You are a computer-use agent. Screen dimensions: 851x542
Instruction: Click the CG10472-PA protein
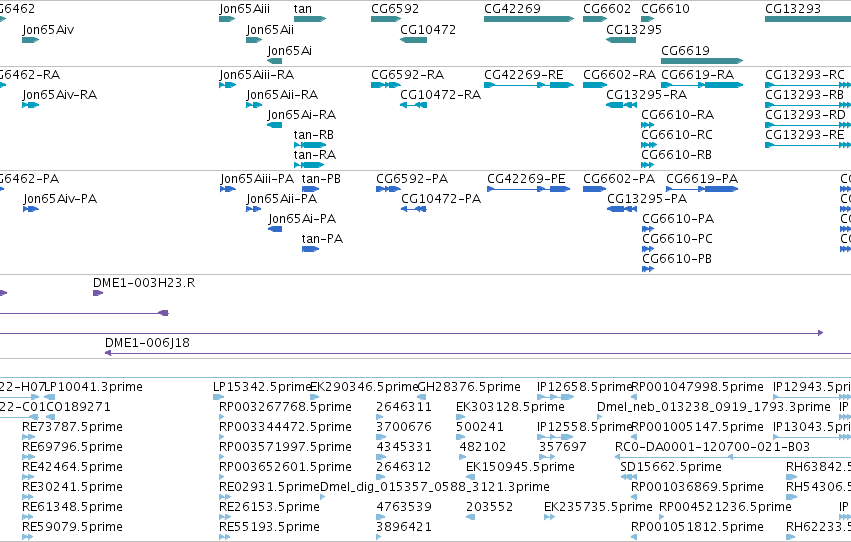pyautogui.click(x=414, y=209)
